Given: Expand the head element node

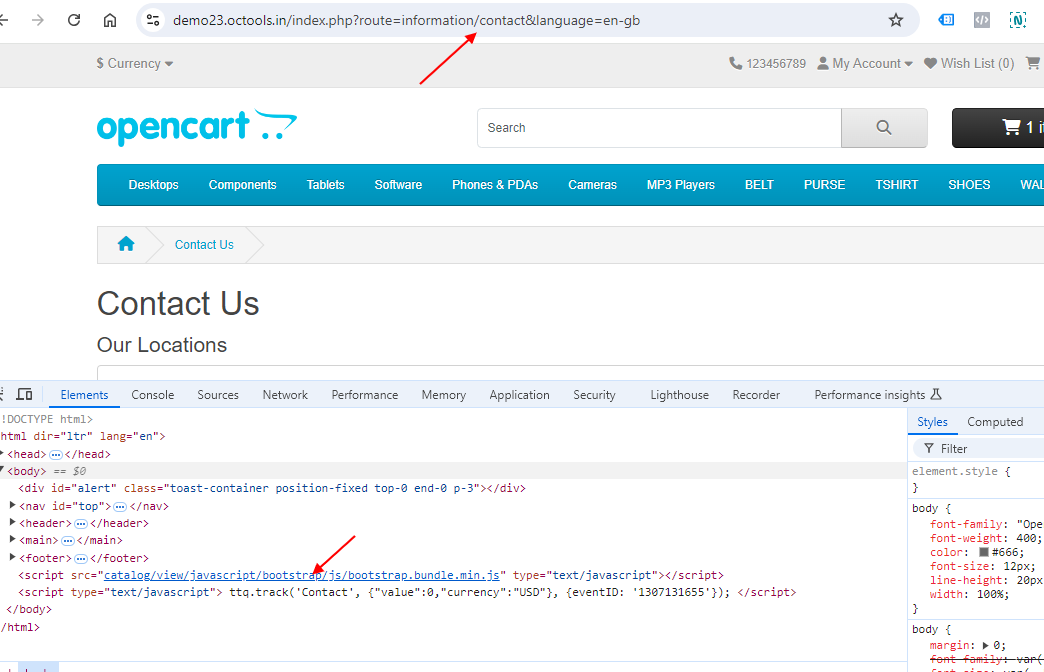Looking at the screenshot, I should [3, 454].
